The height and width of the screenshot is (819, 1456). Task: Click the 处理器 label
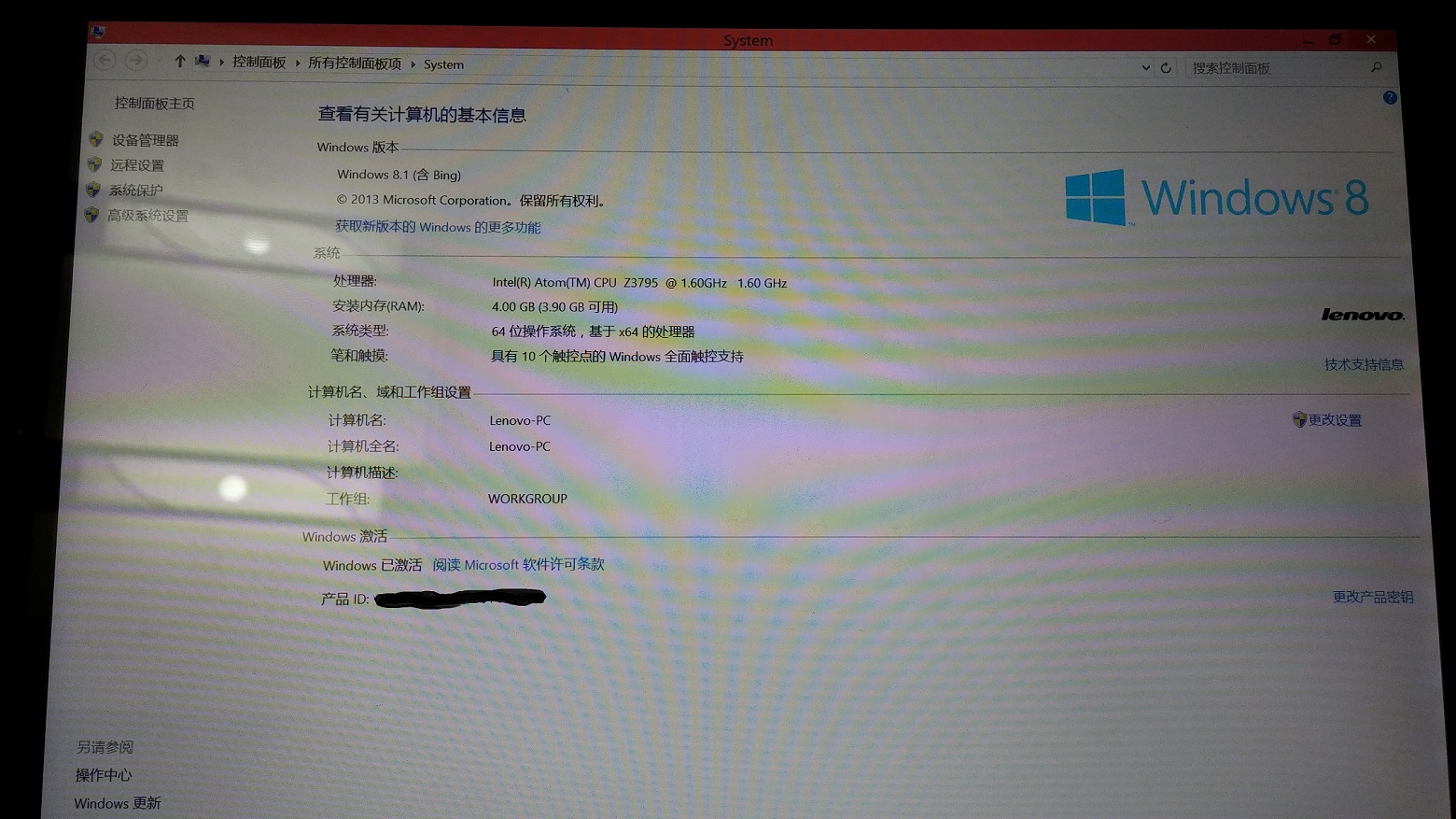(x=355, y=280)
